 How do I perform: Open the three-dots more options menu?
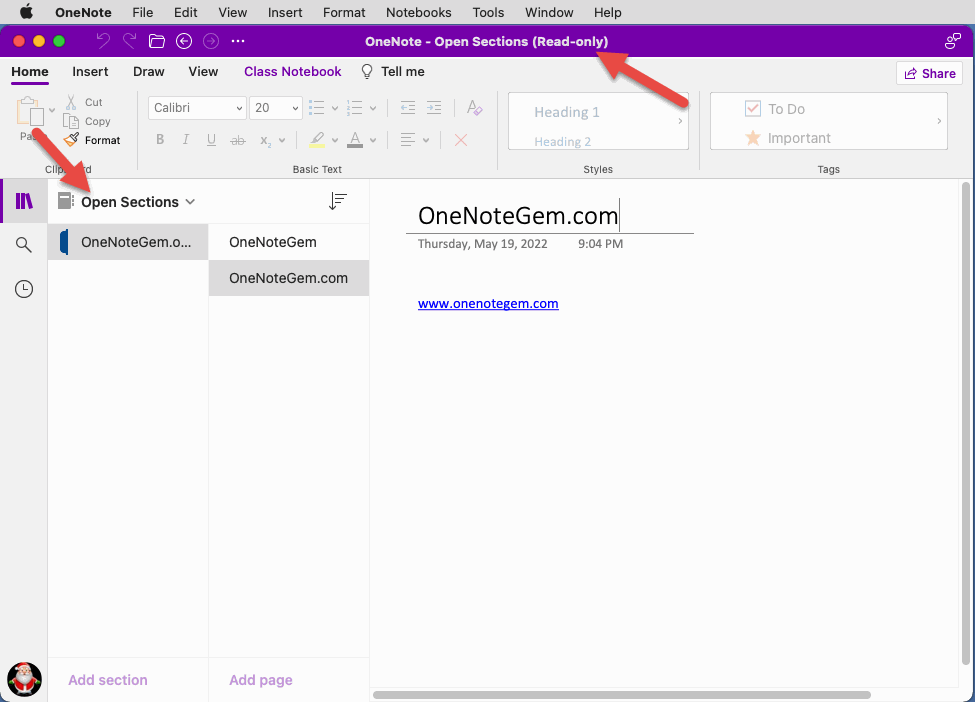(x=238, y=41)
